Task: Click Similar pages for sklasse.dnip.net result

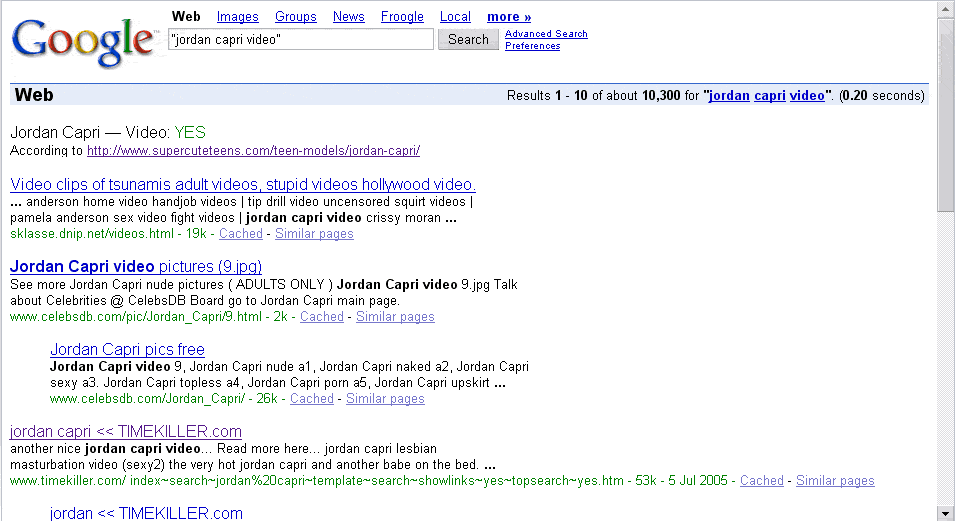Action: pyautogui.click(x=314, y=234)
